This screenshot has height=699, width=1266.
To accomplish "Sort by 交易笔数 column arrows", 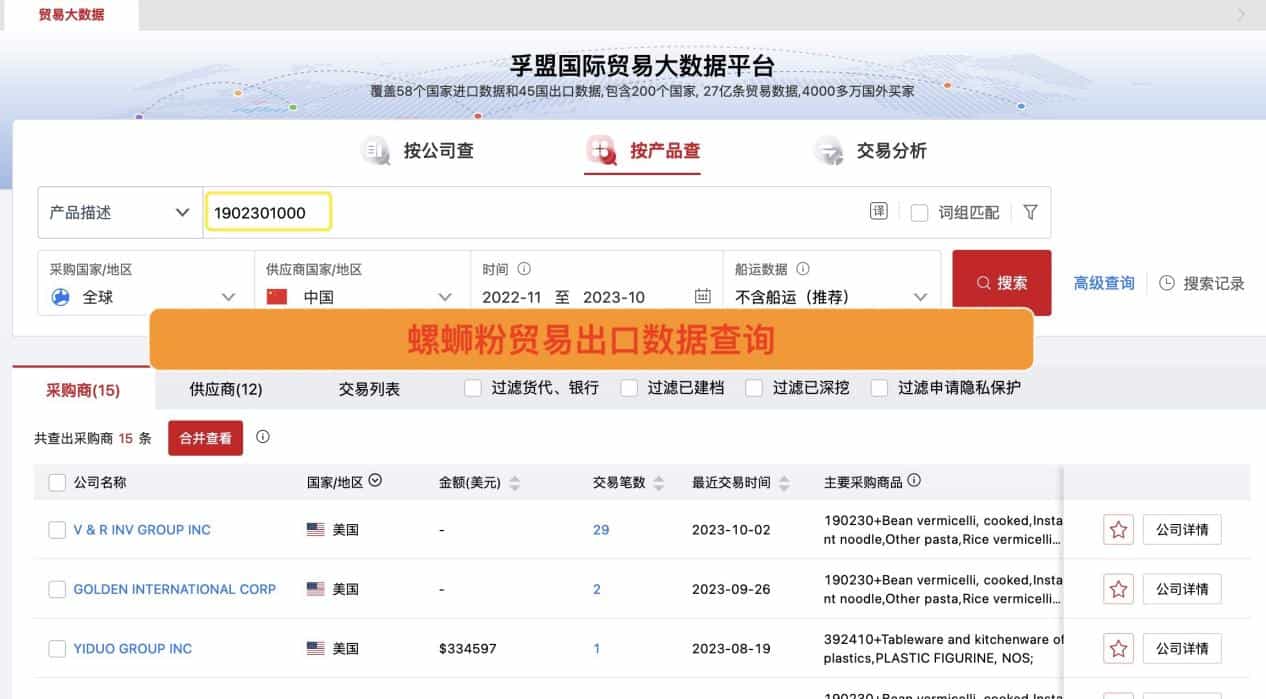I will point(658,483).
